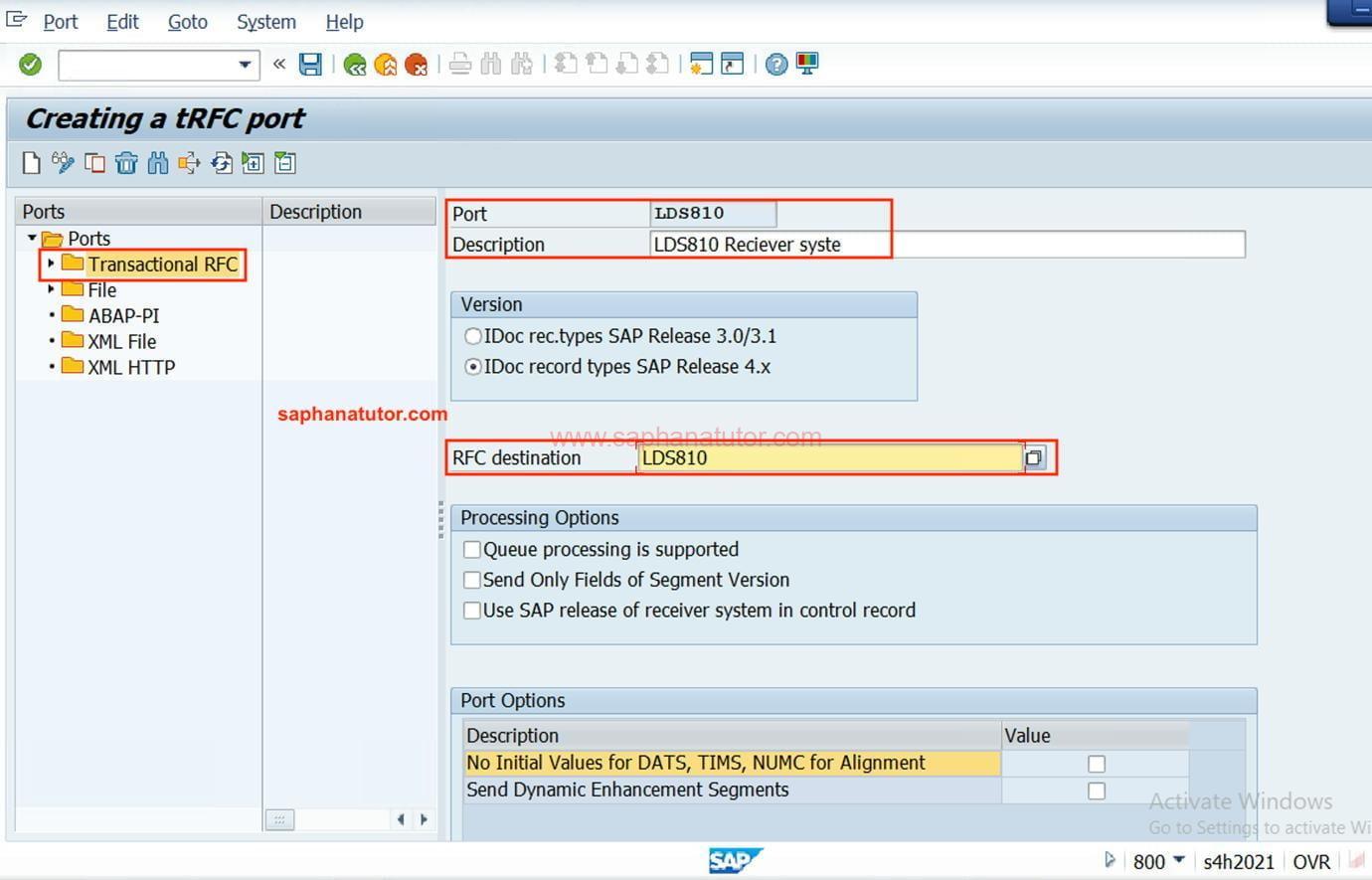Click the Create new document icon
The height and width of the screenshot is (880, 1372).
click(x=32, y=163)
